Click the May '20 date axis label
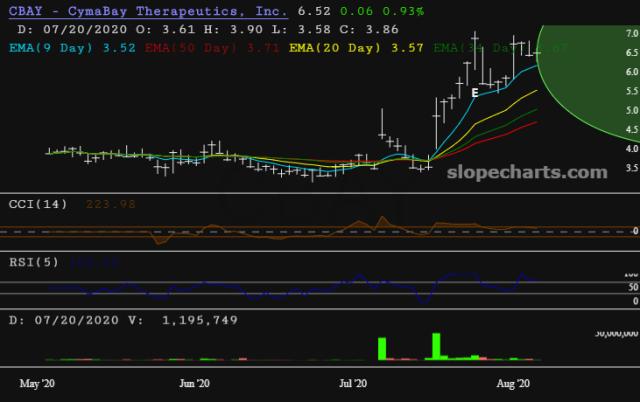This screenshot has height=402, width=640. pyautogui.click(x=39, y=383)
